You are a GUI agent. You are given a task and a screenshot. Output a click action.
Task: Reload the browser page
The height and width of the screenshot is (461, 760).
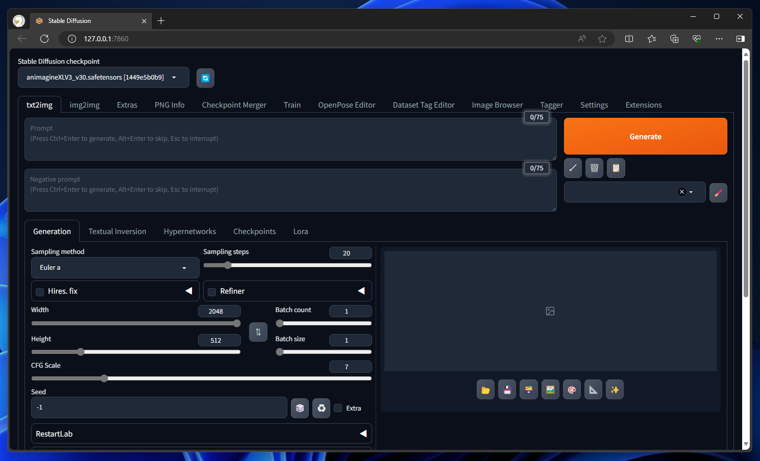[44, 39]
